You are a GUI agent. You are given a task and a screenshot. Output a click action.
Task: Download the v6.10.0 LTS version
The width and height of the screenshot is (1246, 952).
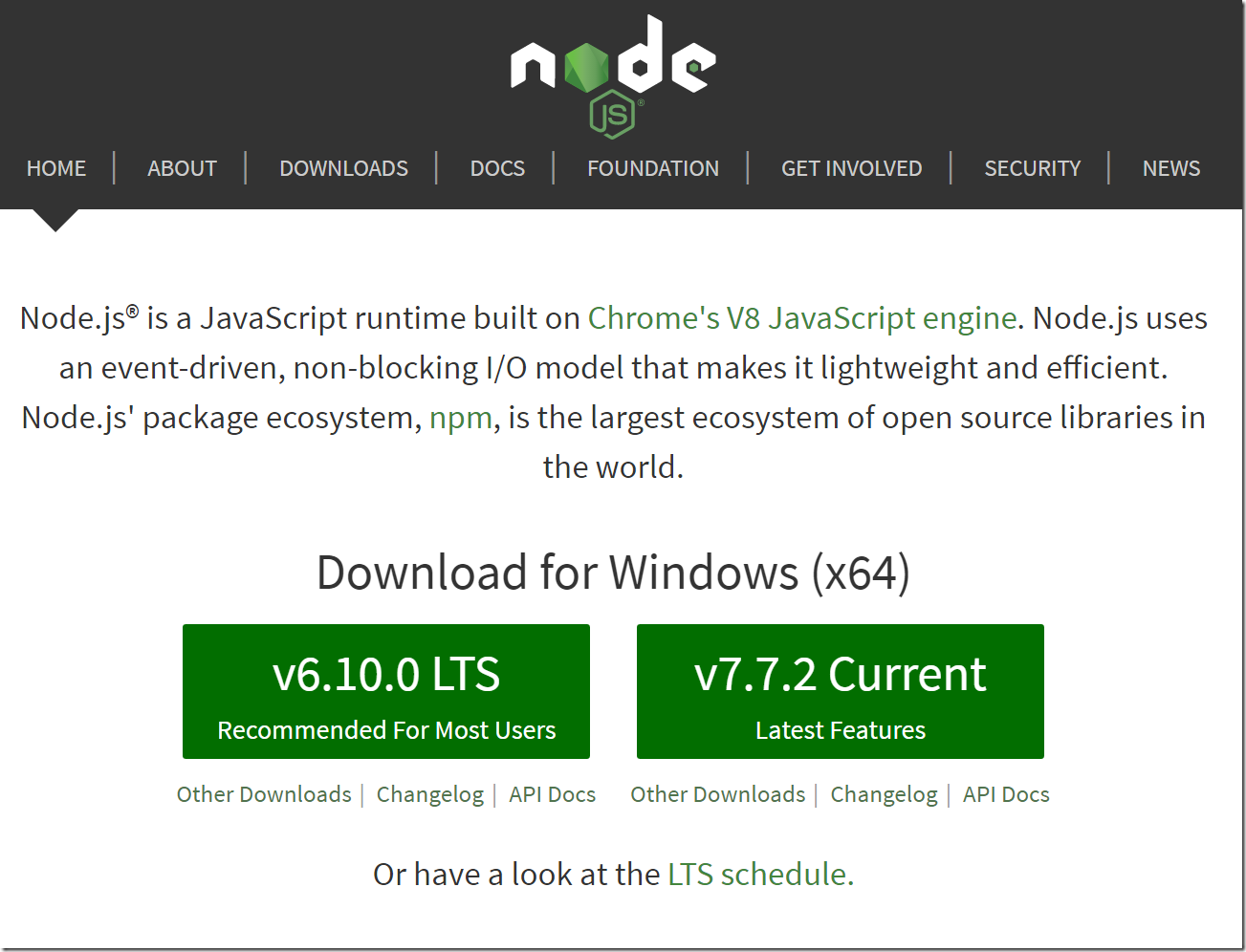pyautogui.click(x=386, y=691)
